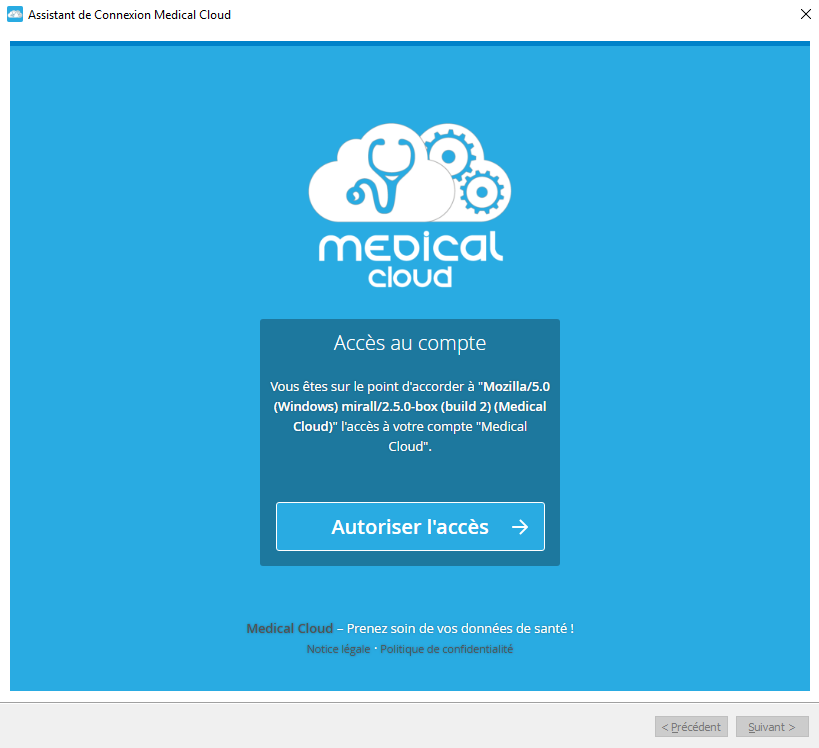Click the dark blue strip atop the page

pyautogui.click(x=410, y=43)
